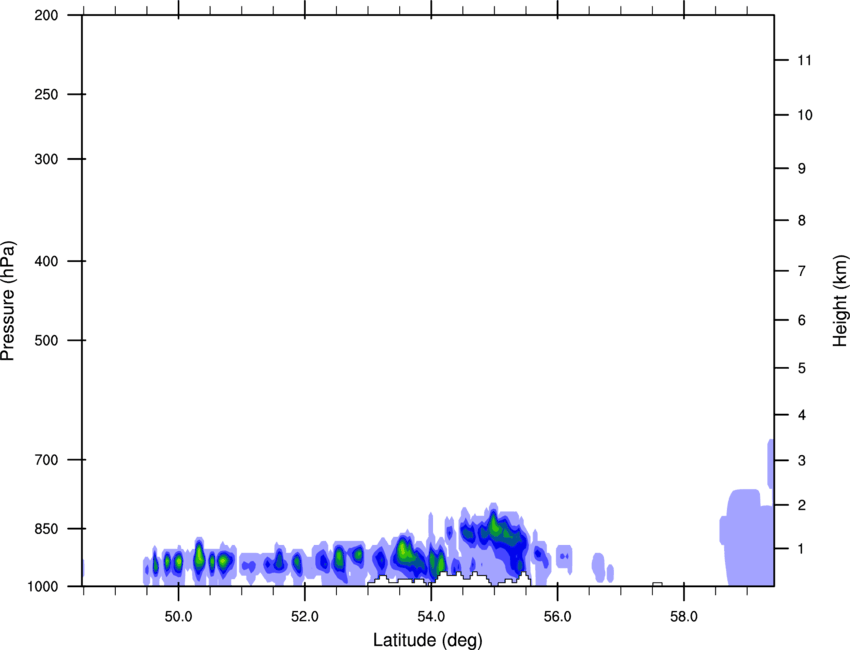Click the 11 km height label
Image resolution: width=850 pixels, height=650 pixels.
point(804,60)
